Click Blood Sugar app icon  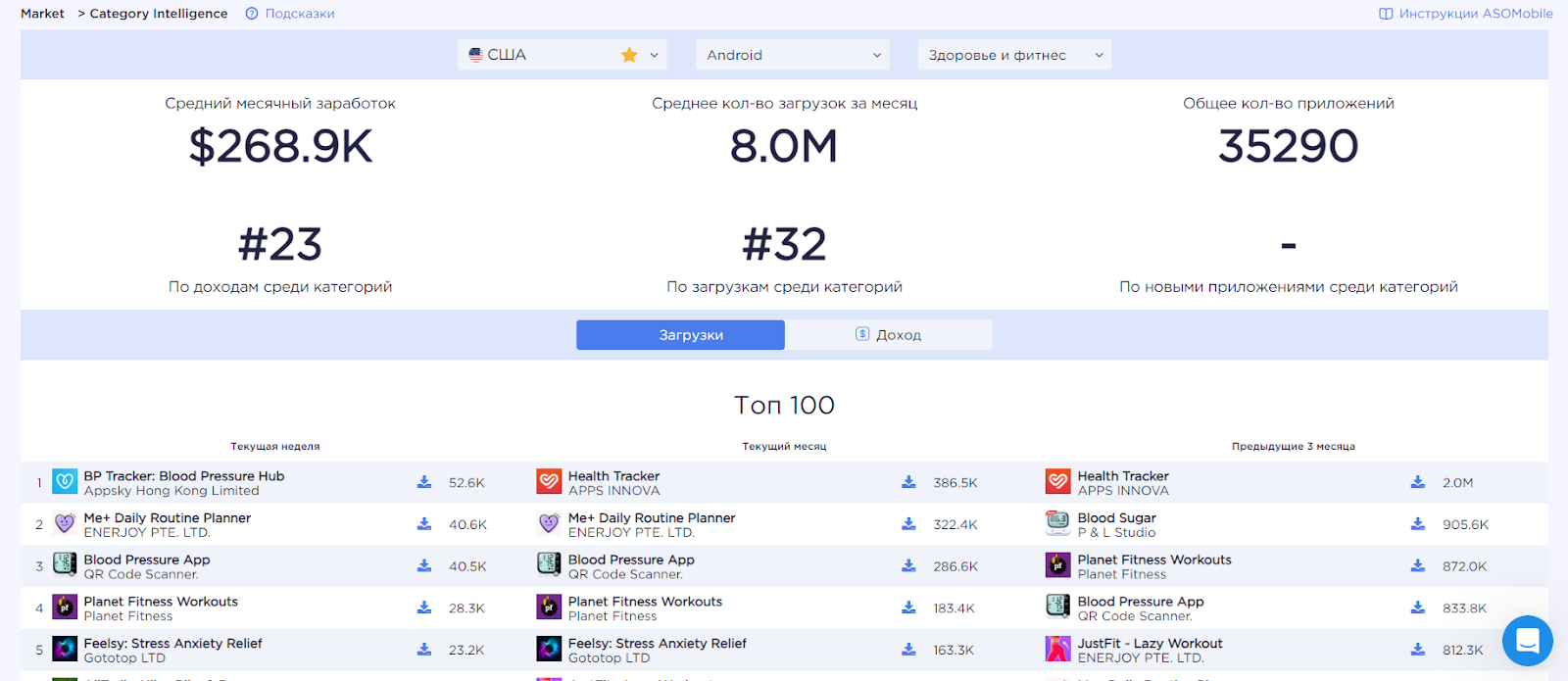click(1058, 523)
